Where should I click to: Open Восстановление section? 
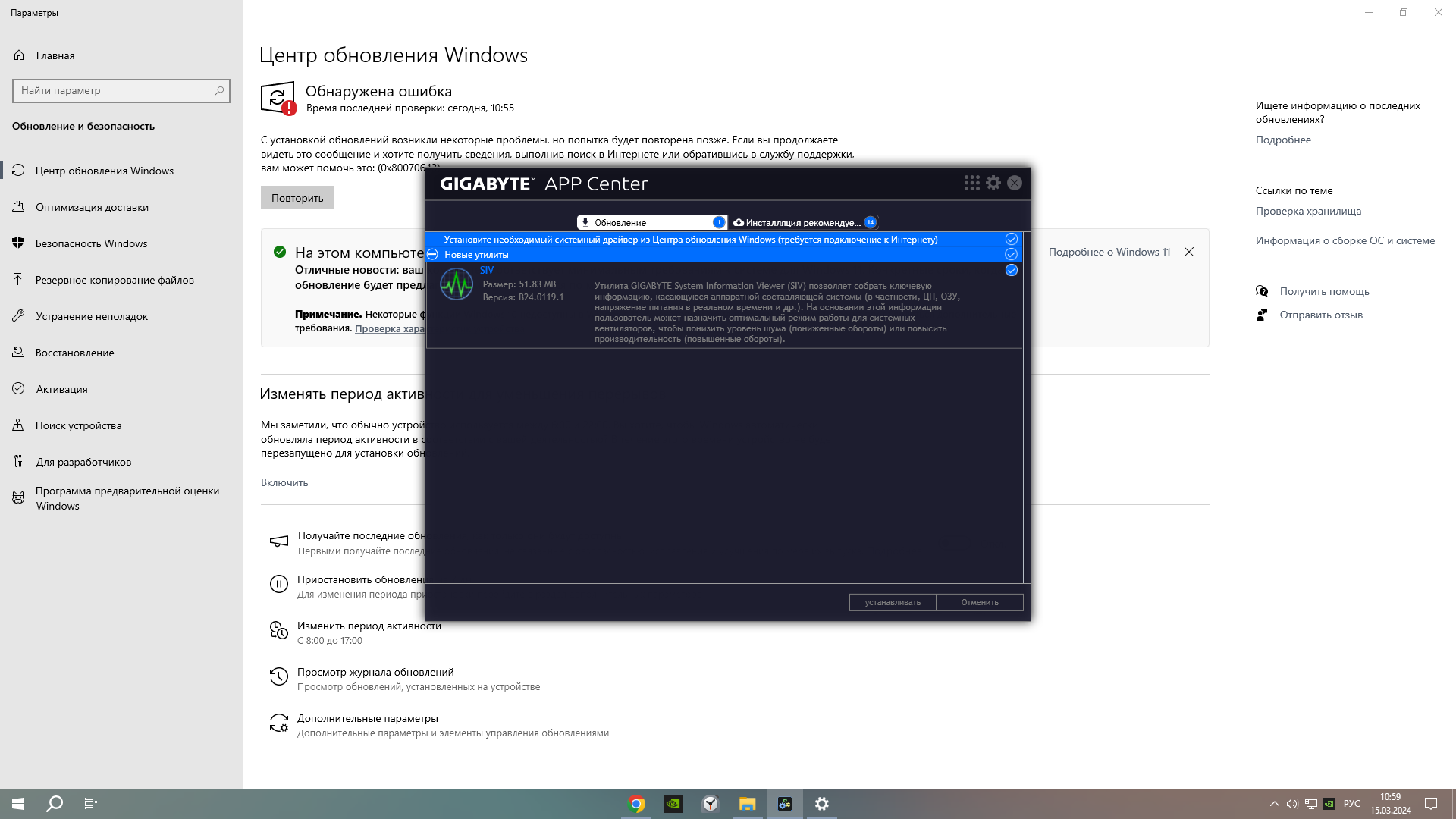pos(121,353)
